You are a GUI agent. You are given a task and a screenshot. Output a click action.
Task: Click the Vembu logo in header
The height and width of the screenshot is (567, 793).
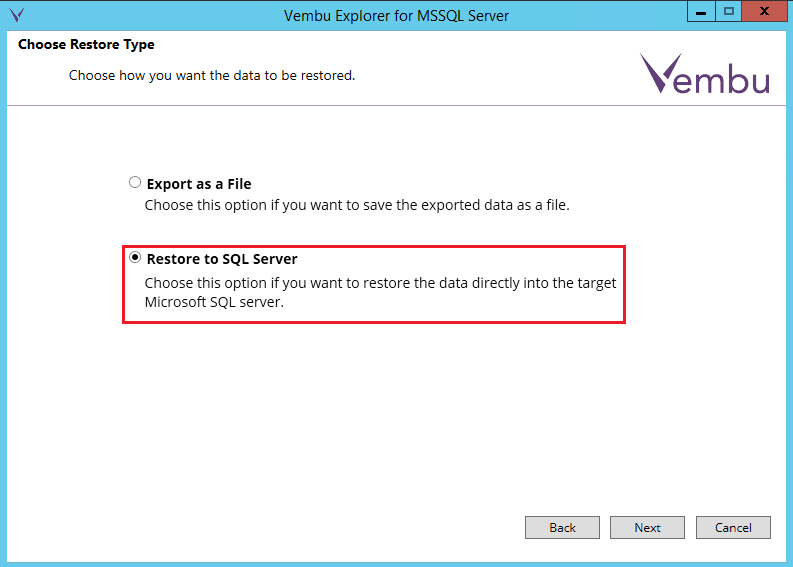coord(705,74)
